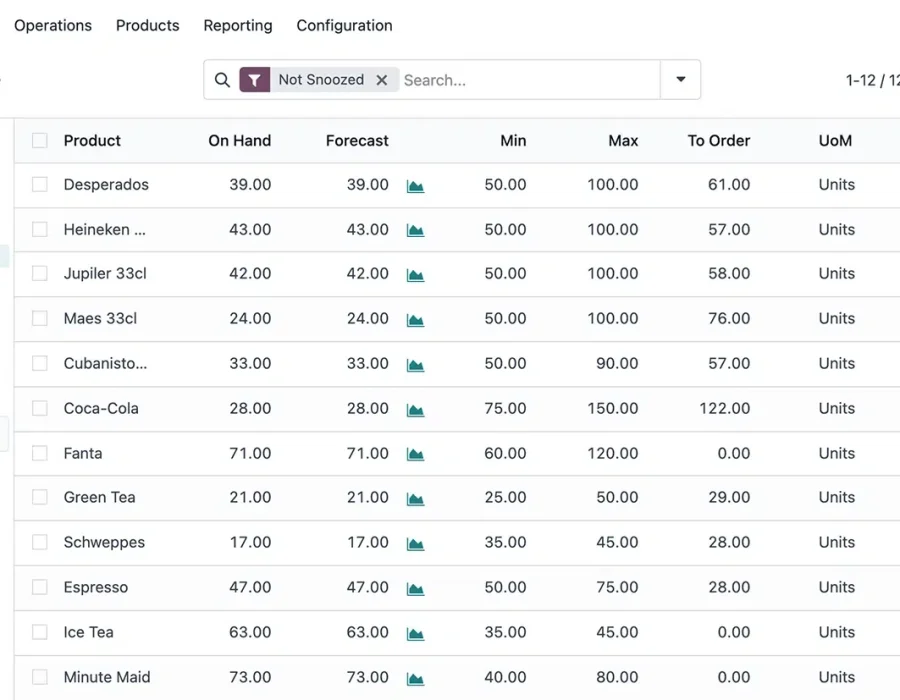The height and width of the screenshot is (700, 900).
Task: Open Fanta's forecast graph
Action: (x=416, y=453)
